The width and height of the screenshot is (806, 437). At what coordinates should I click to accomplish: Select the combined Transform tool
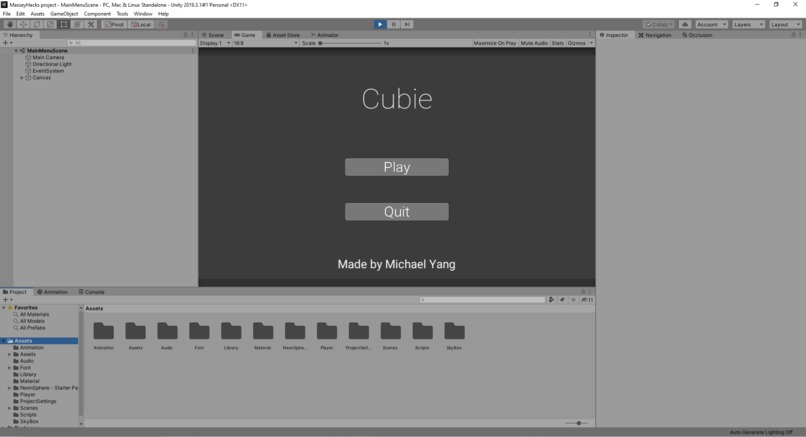[77, 24]
